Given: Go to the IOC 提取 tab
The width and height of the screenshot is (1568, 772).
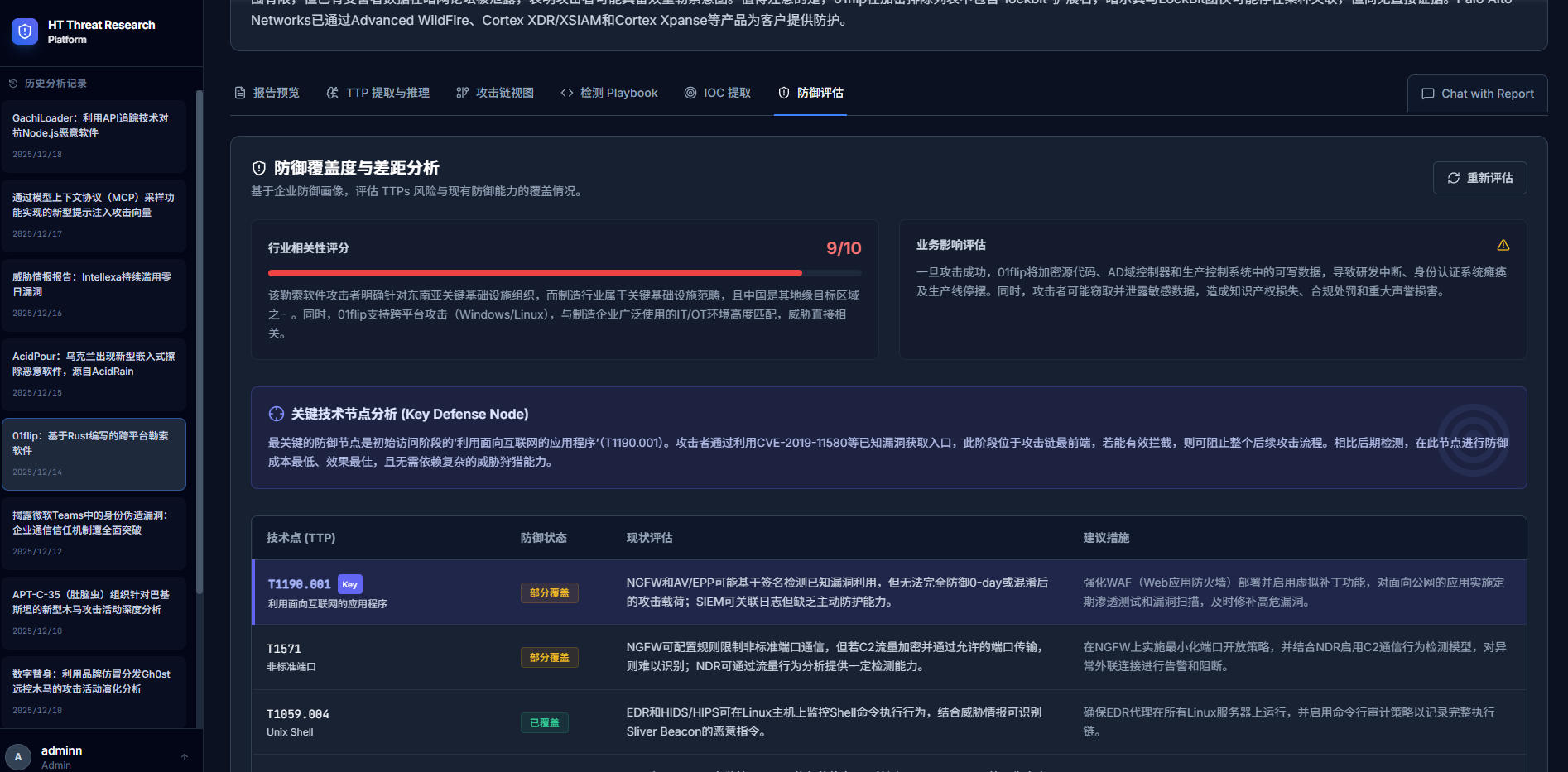Looking at the screenshot, I should (718, 93).
